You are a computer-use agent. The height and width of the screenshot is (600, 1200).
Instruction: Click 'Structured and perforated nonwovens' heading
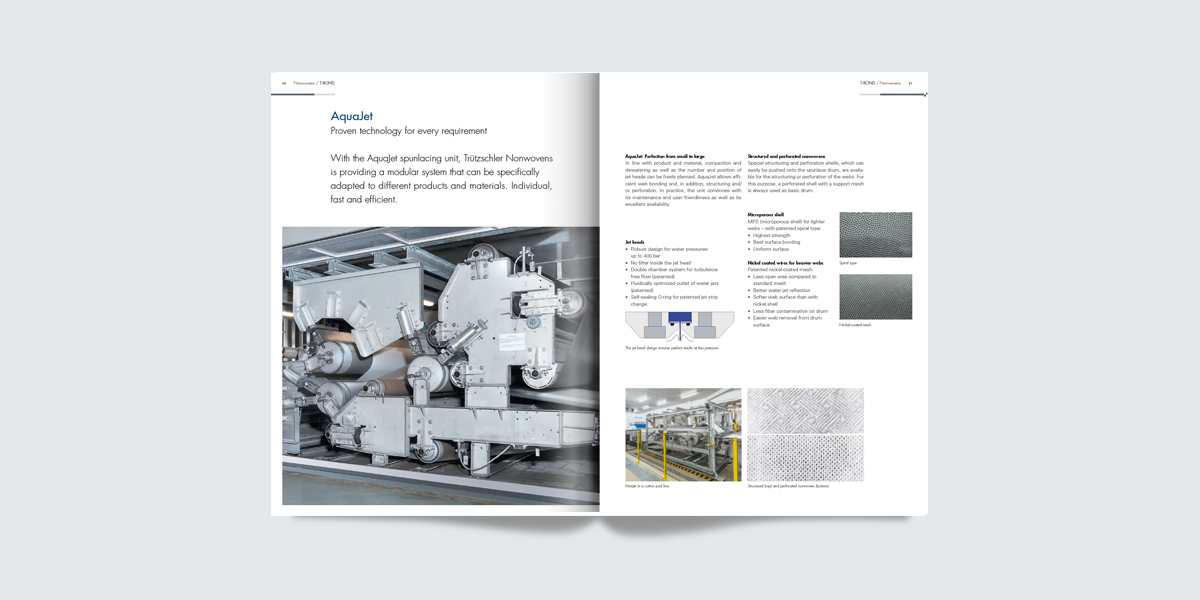[x=786, y=156]
